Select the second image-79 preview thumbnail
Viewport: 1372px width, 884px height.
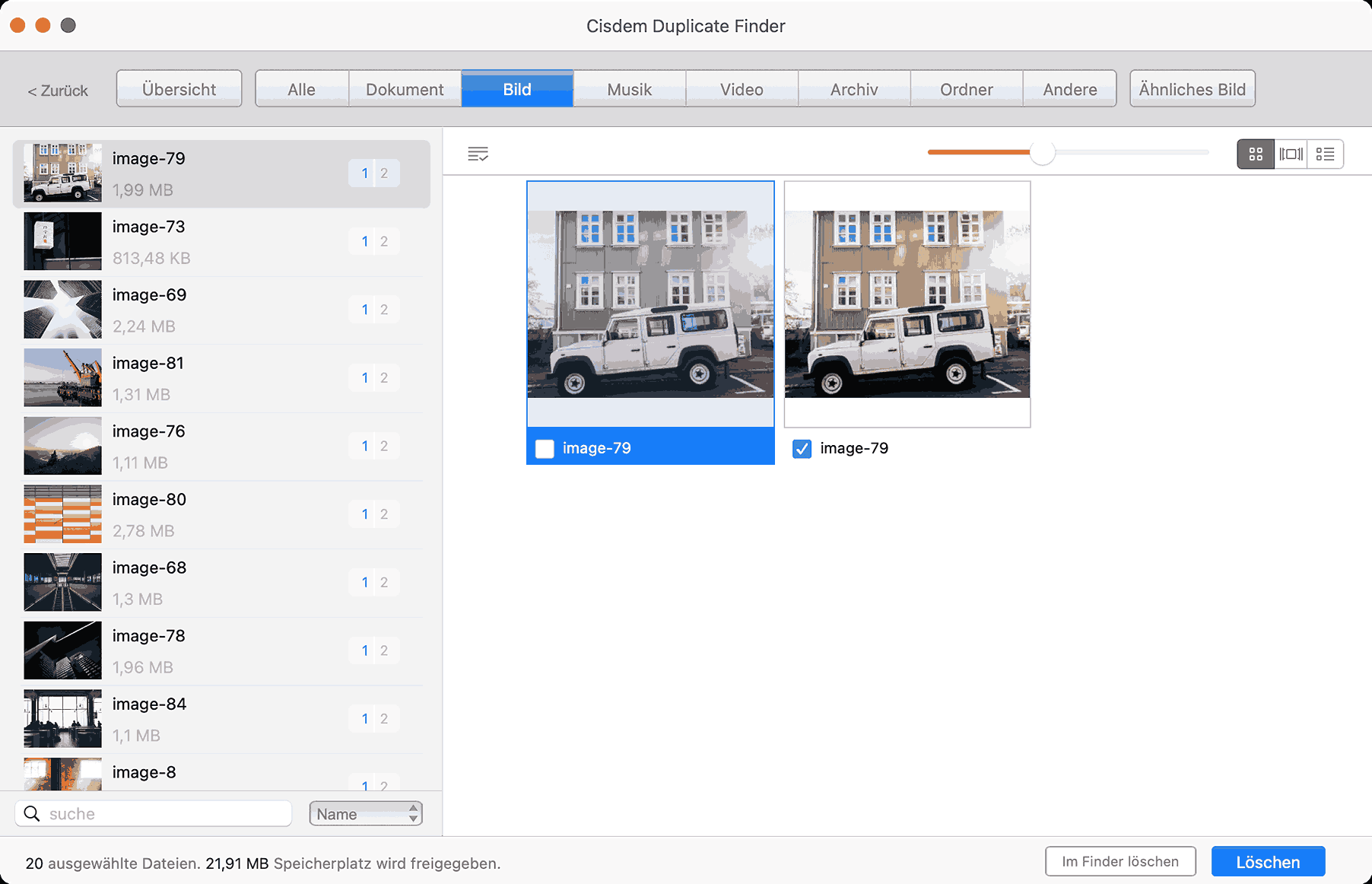tap(907, 304)
